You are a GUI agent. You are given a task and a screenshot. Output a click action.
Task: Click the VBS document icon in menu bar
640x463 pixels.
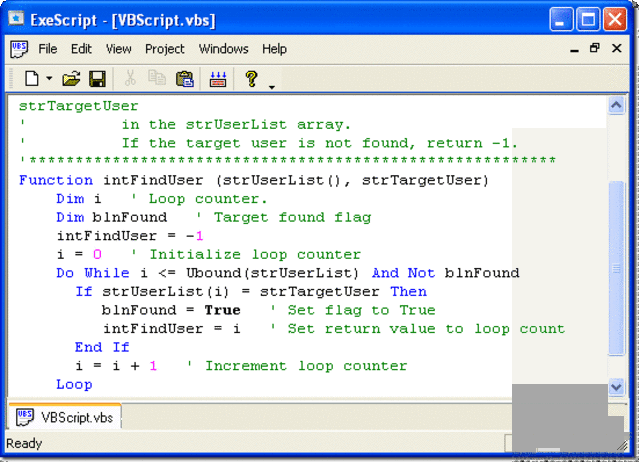[19, 49]
